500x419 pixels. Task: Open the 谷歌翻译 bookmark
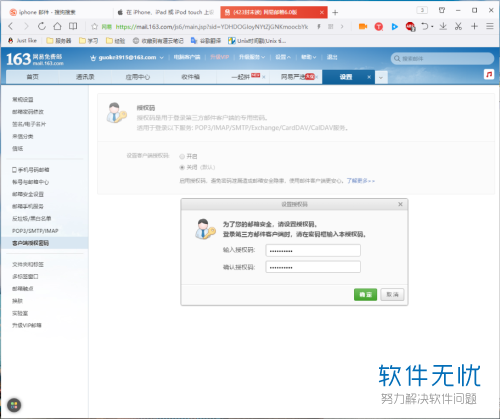click(x=206, y=41)
